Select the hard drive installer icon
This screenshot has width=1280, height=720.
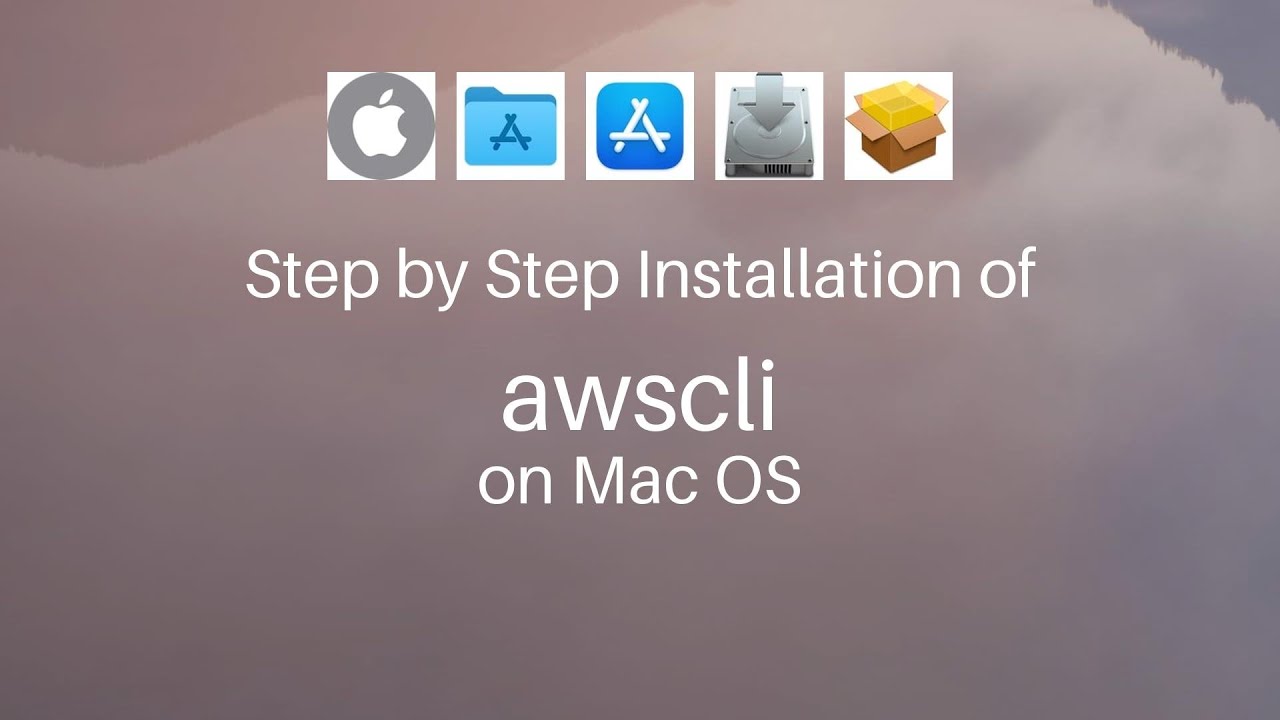pos(769,126)
